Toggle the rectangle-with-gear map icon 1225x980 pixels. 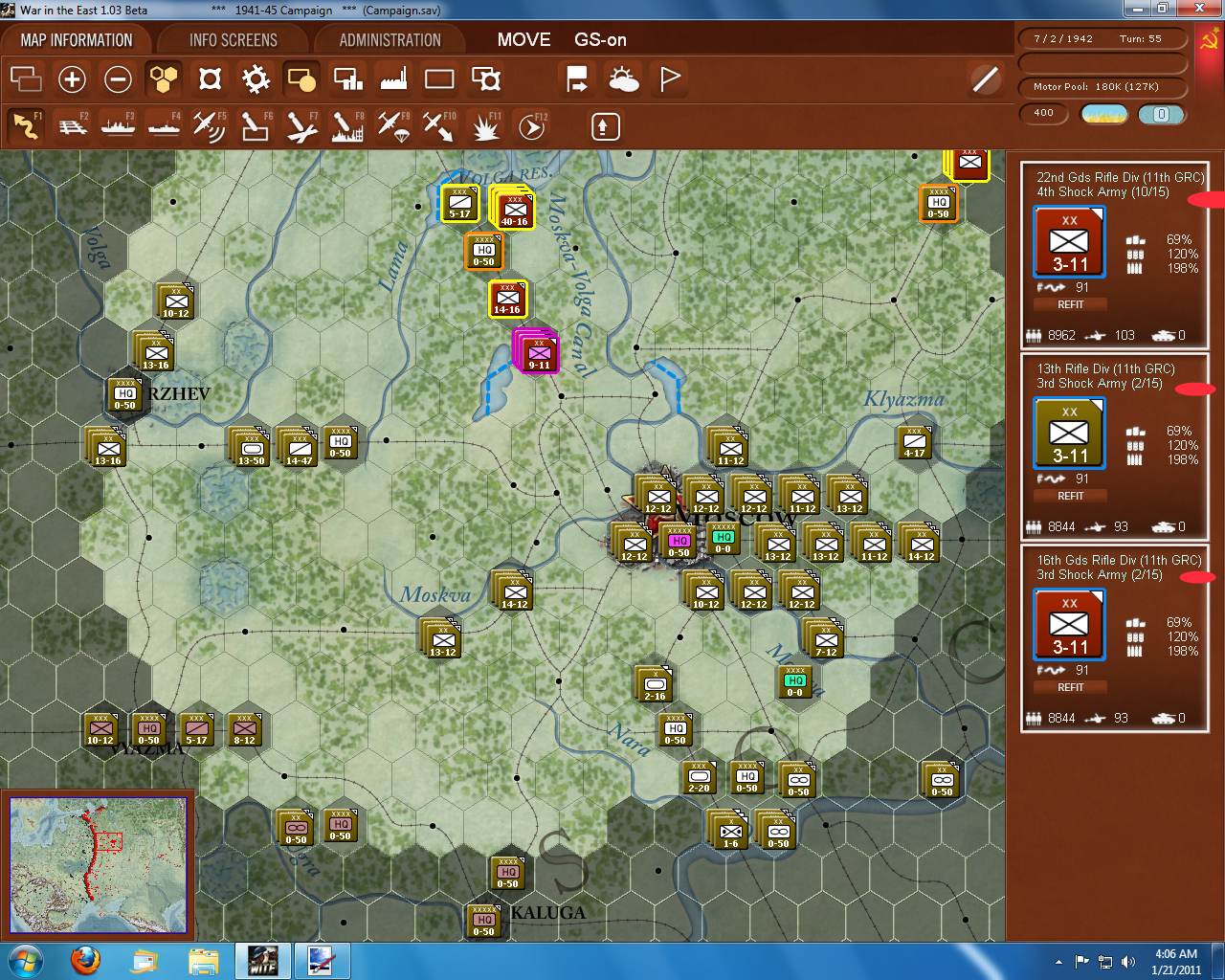tap(486, 78)
